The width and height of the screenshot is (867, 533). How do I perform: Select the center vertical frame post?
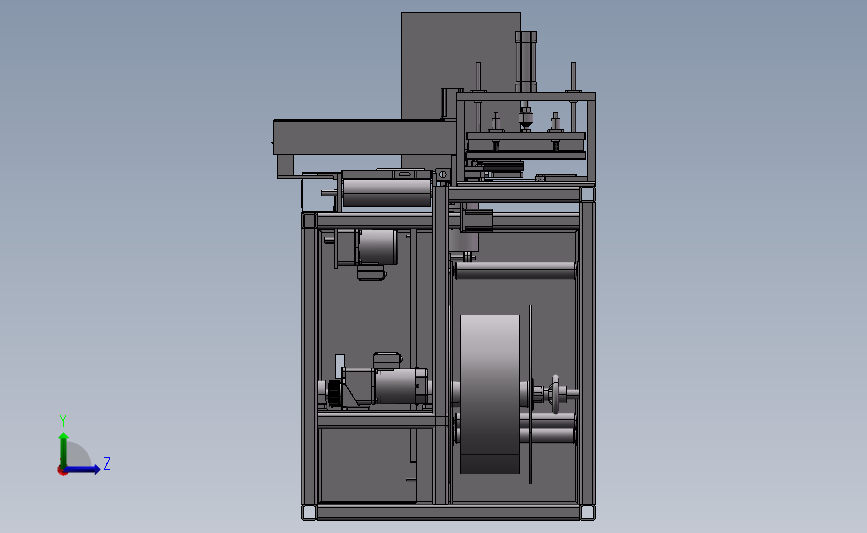click(441, 344)
